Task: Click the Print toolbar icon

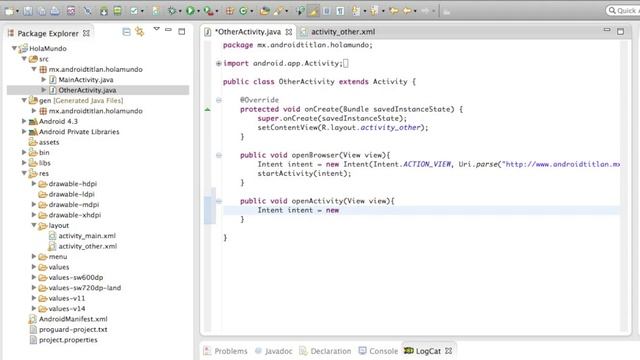Action: point(55,11)
